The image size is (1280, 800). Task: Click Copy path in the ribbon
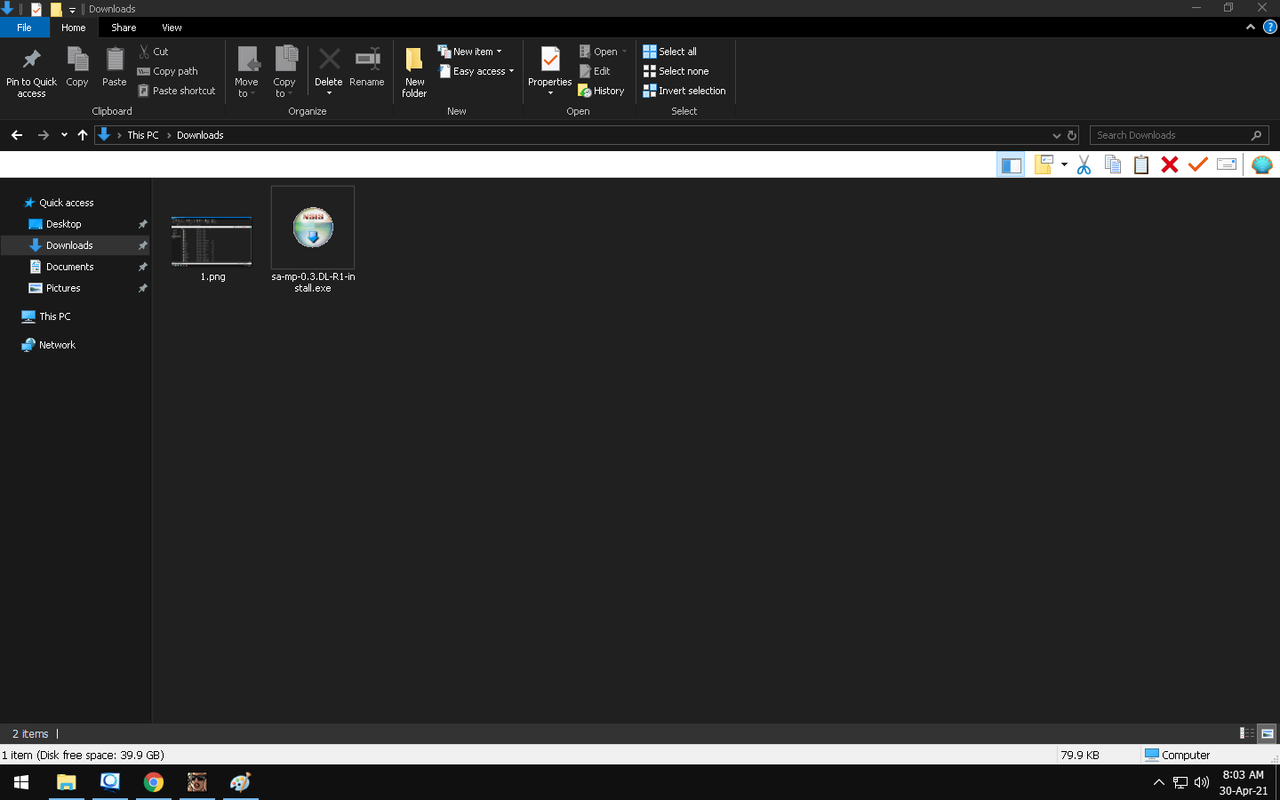tap(168, 71)
